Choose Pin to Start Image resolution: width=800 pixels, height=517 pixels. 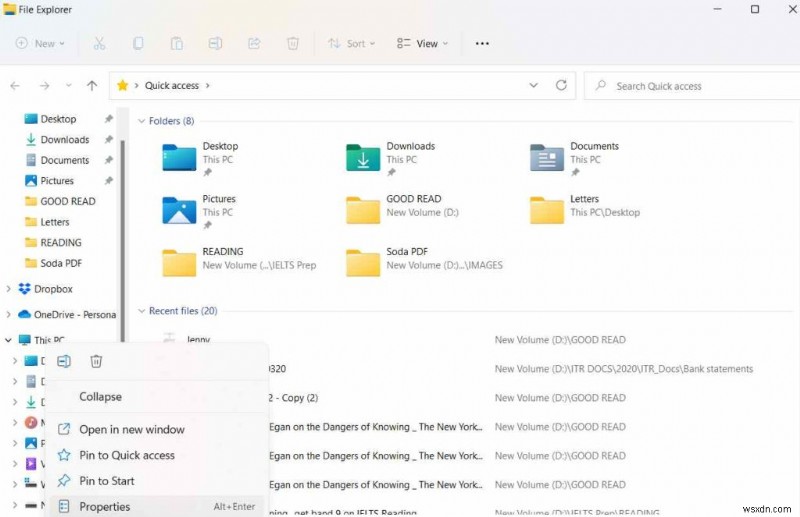click(107, 481)
